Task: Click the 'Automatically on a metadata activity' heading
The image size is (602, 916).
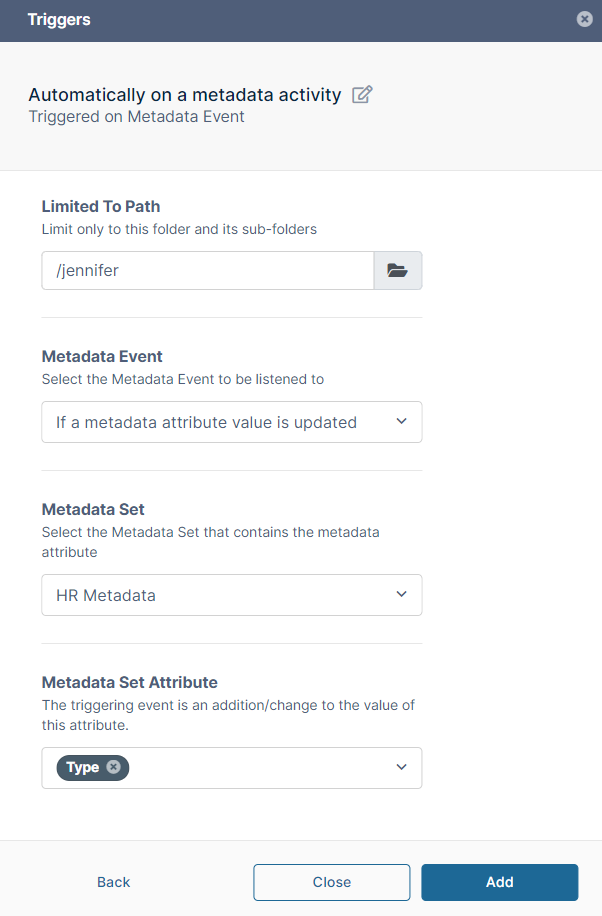Action: [x=185, y=95]
